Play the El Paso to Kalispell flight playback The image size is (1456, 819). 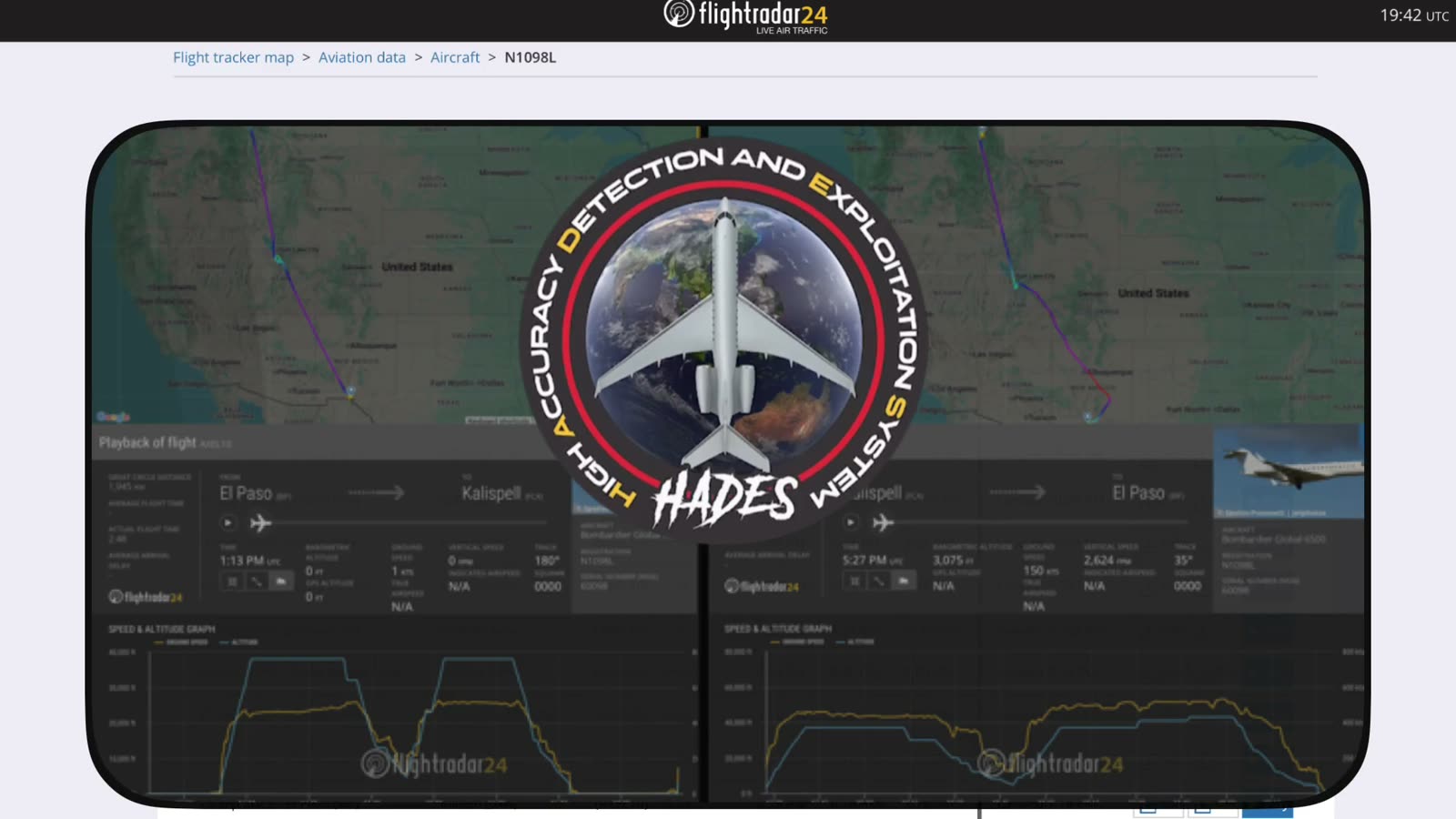click(227, 522)
